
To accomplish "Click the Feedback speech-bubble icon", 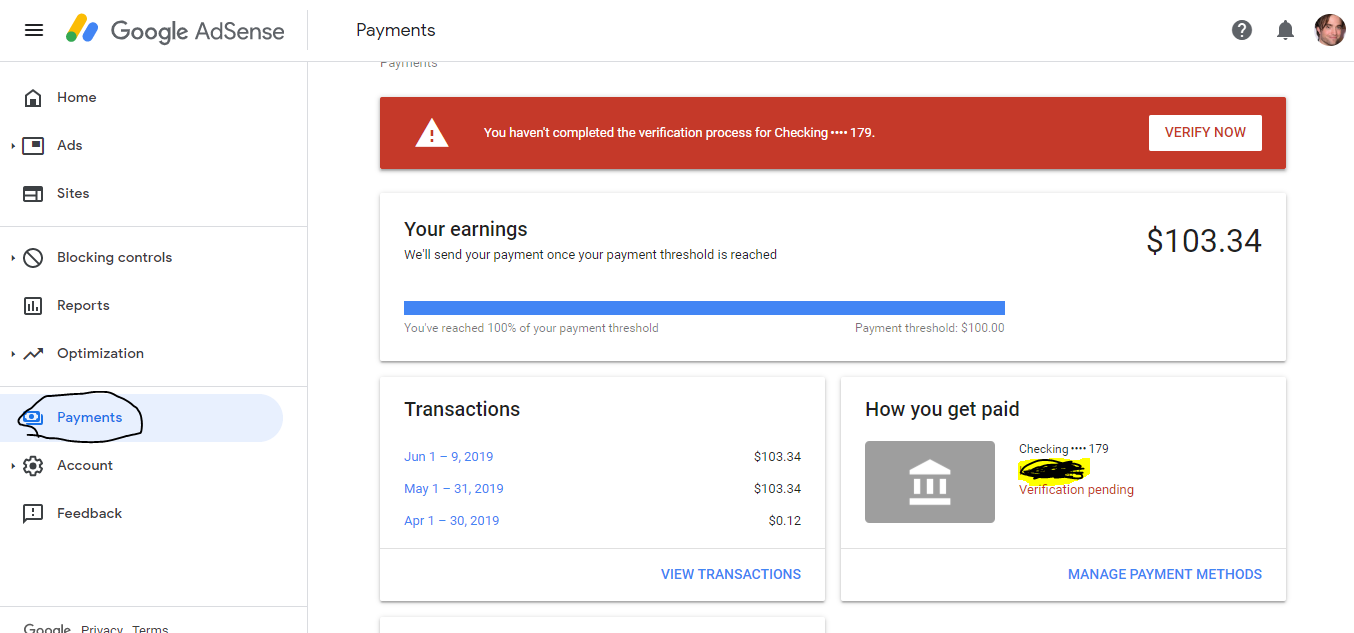I will coord(33,513).
